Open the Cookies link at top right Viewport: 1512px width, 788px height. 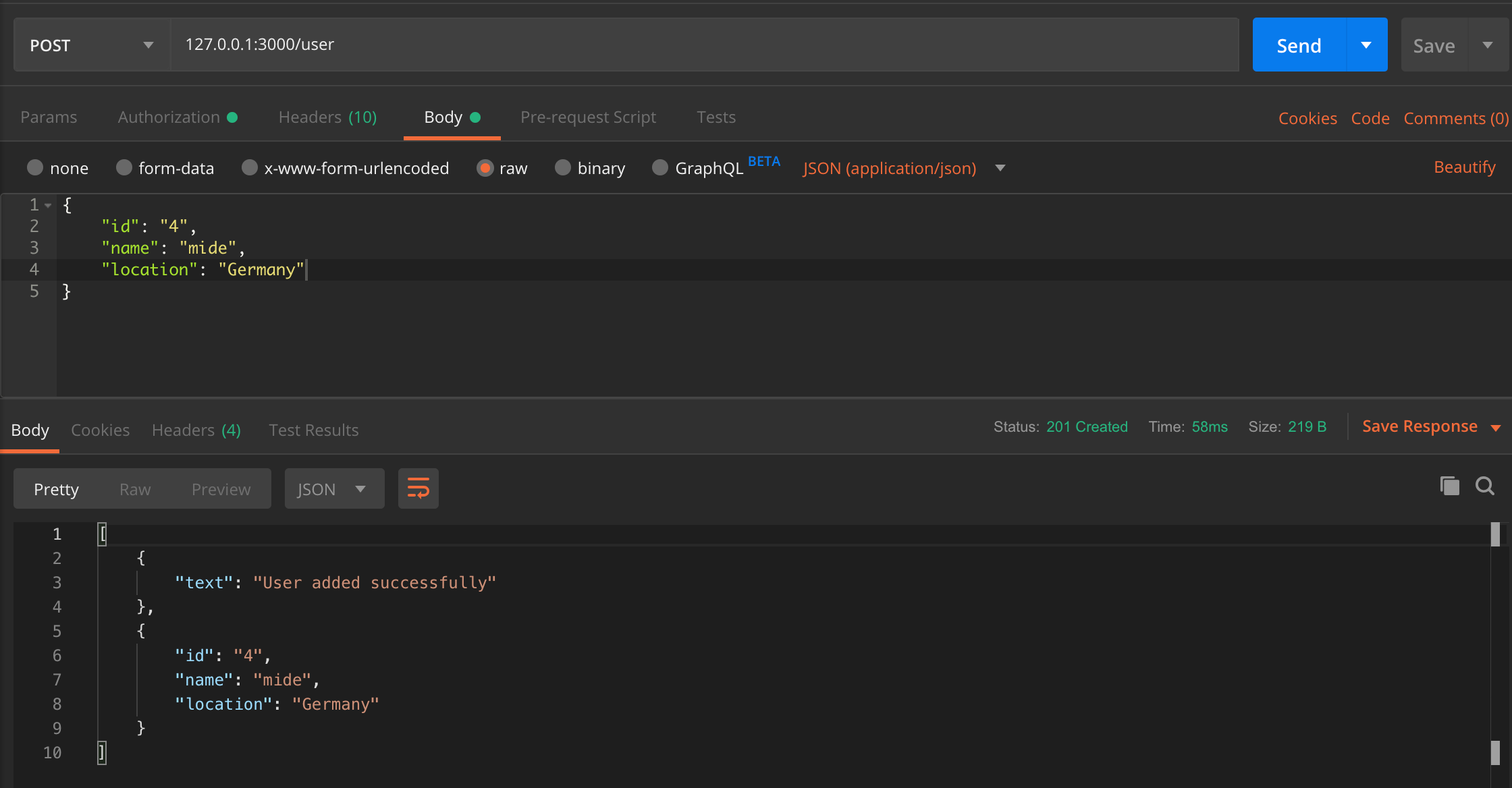tap(1307, 118)
